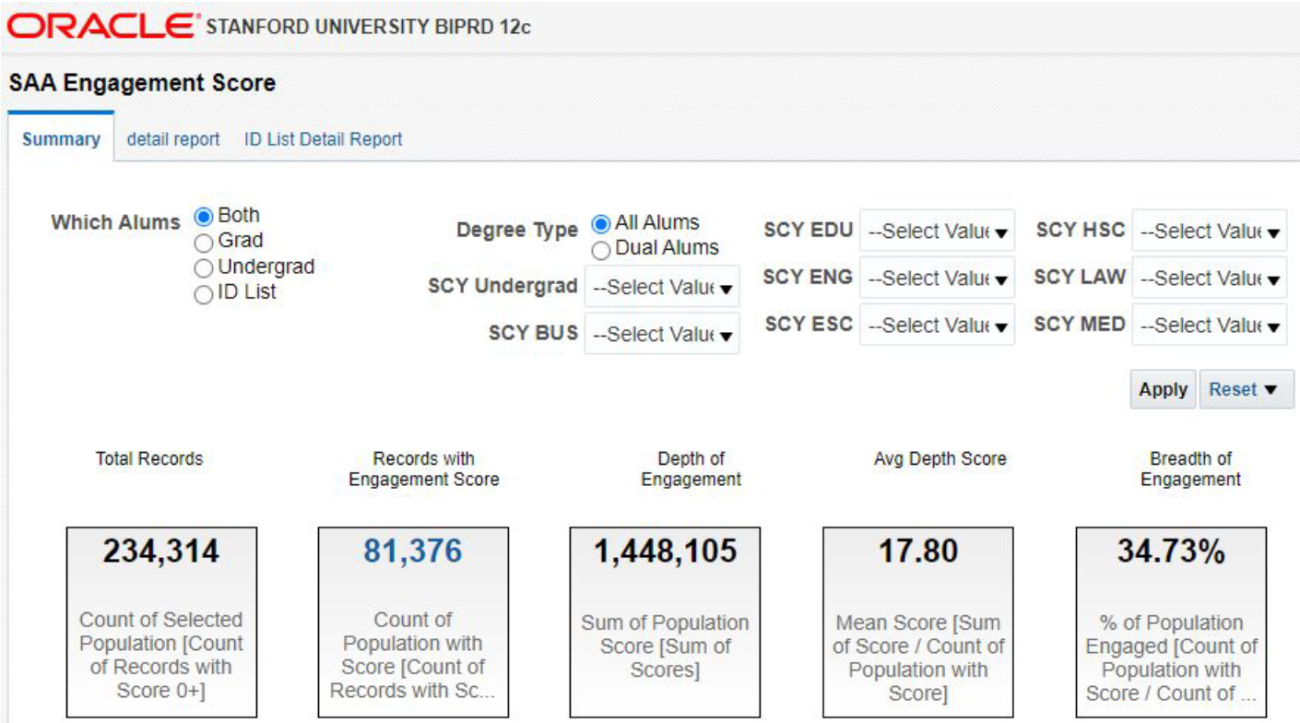Click the Avg Depth Score heading
Image resolution: width=1300 pixels, height=723 pixels.
coord(940,459)
